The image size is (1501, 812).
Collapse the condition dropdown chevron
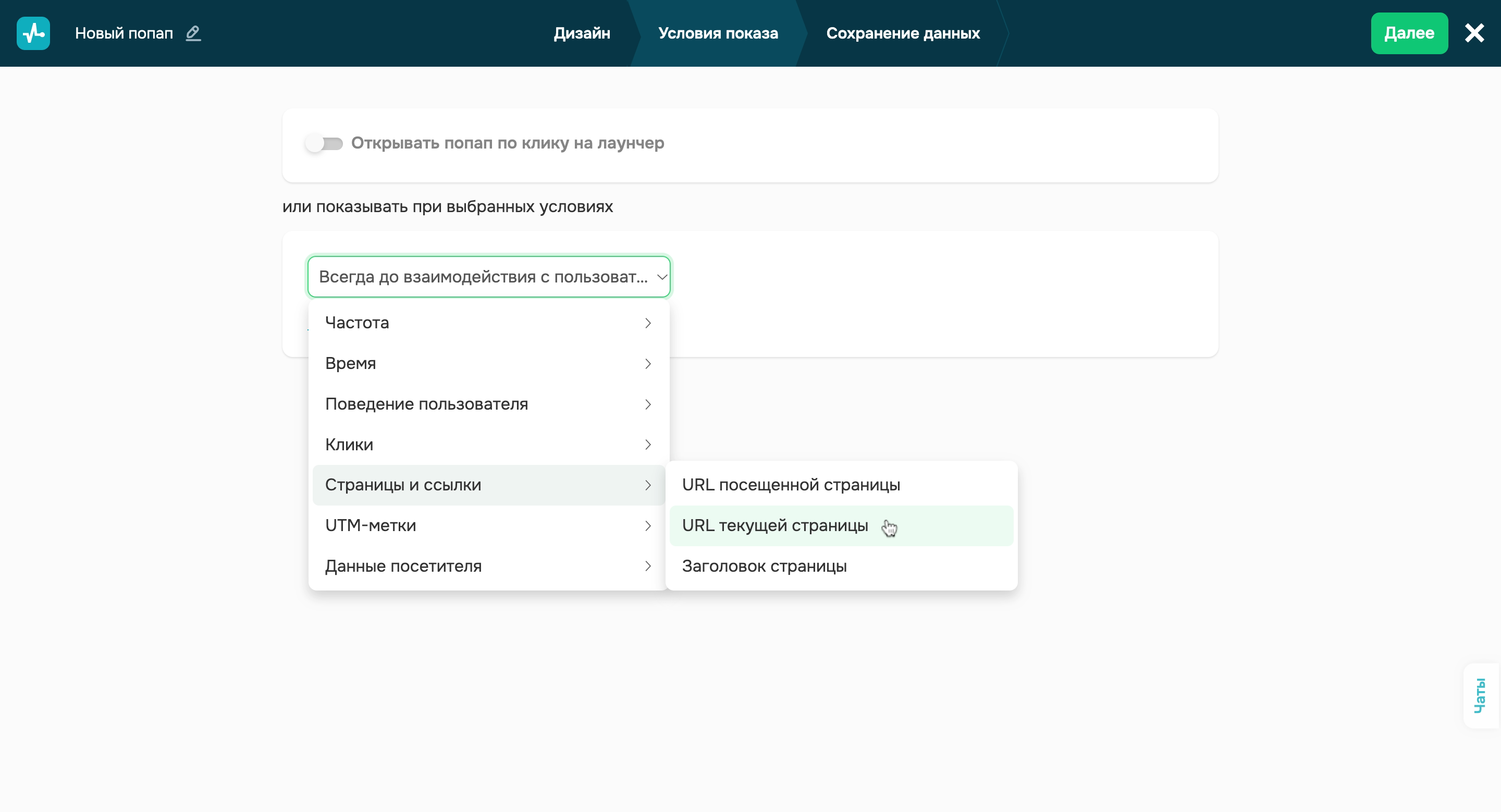pos(661,277)
